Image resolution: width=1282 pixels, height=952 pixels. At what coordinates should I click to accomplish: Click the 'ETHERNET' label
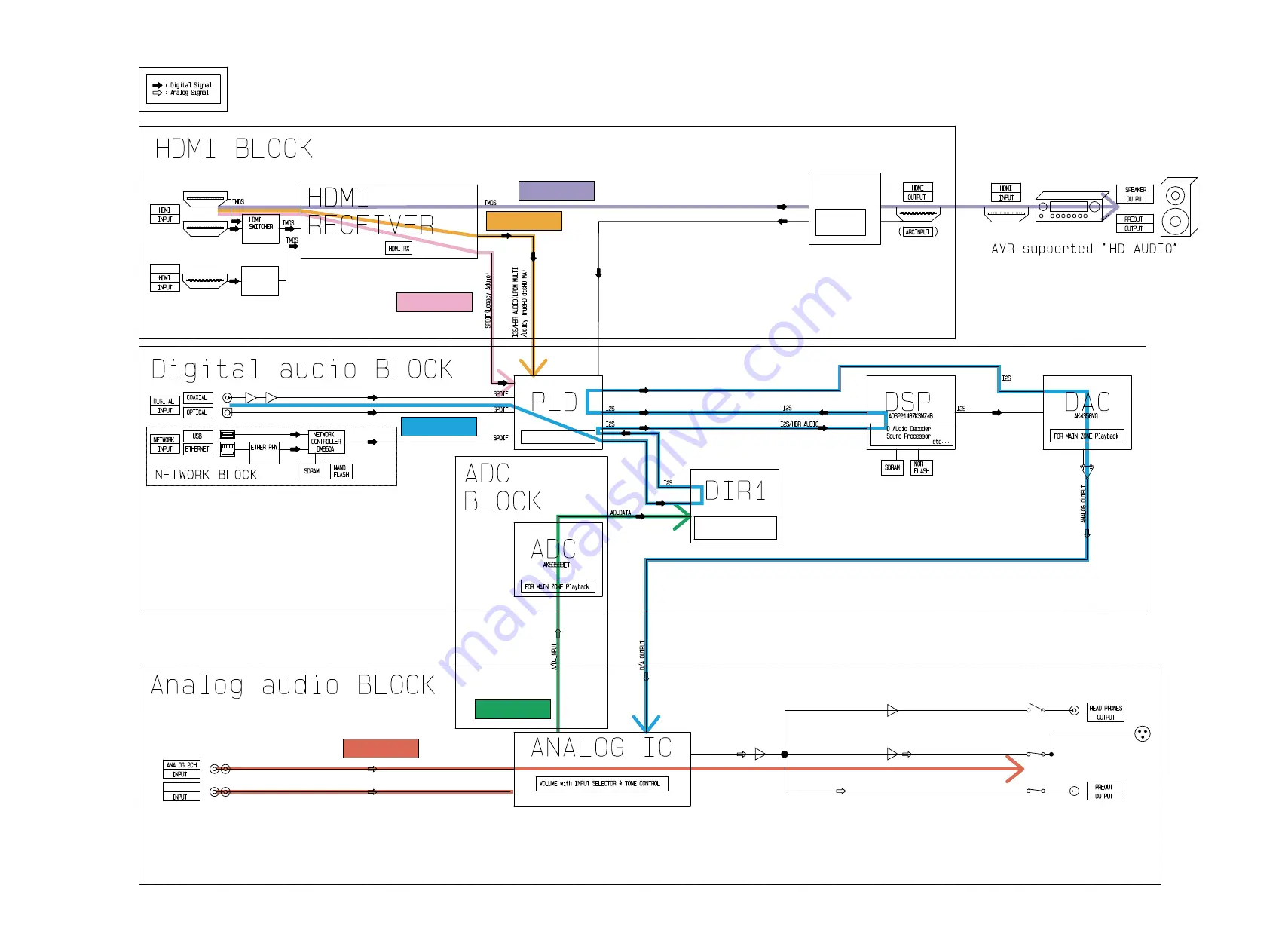(197, 448)
